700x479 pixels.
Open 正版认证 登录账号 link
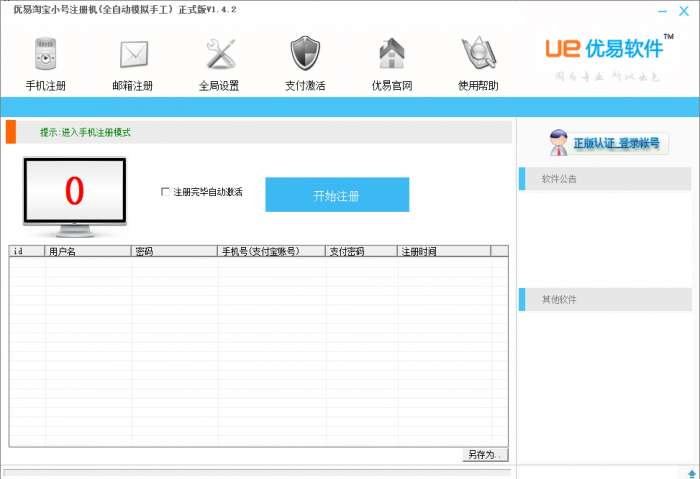pos(616,143)
